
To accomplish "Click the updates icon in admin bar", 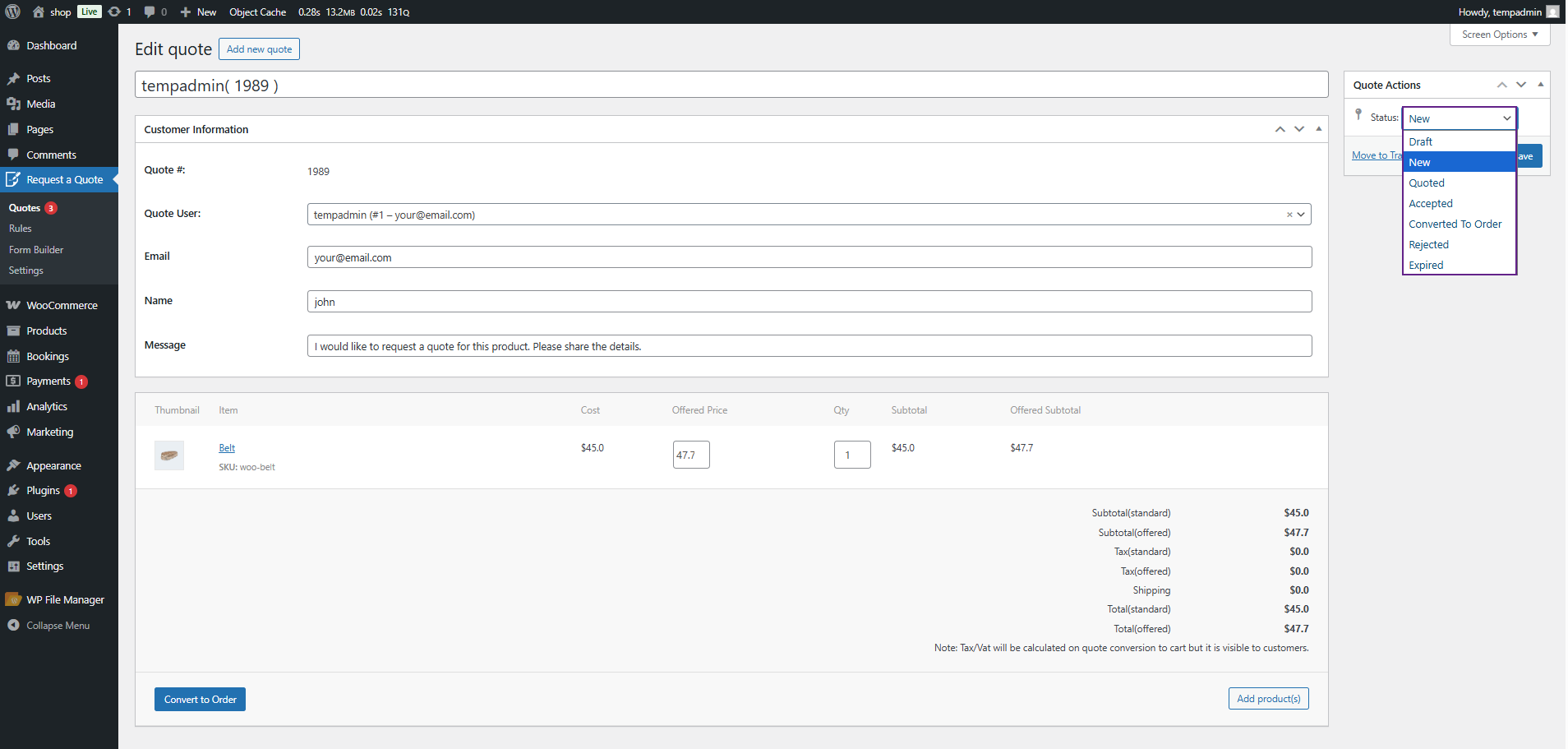I will pos(114,12).
